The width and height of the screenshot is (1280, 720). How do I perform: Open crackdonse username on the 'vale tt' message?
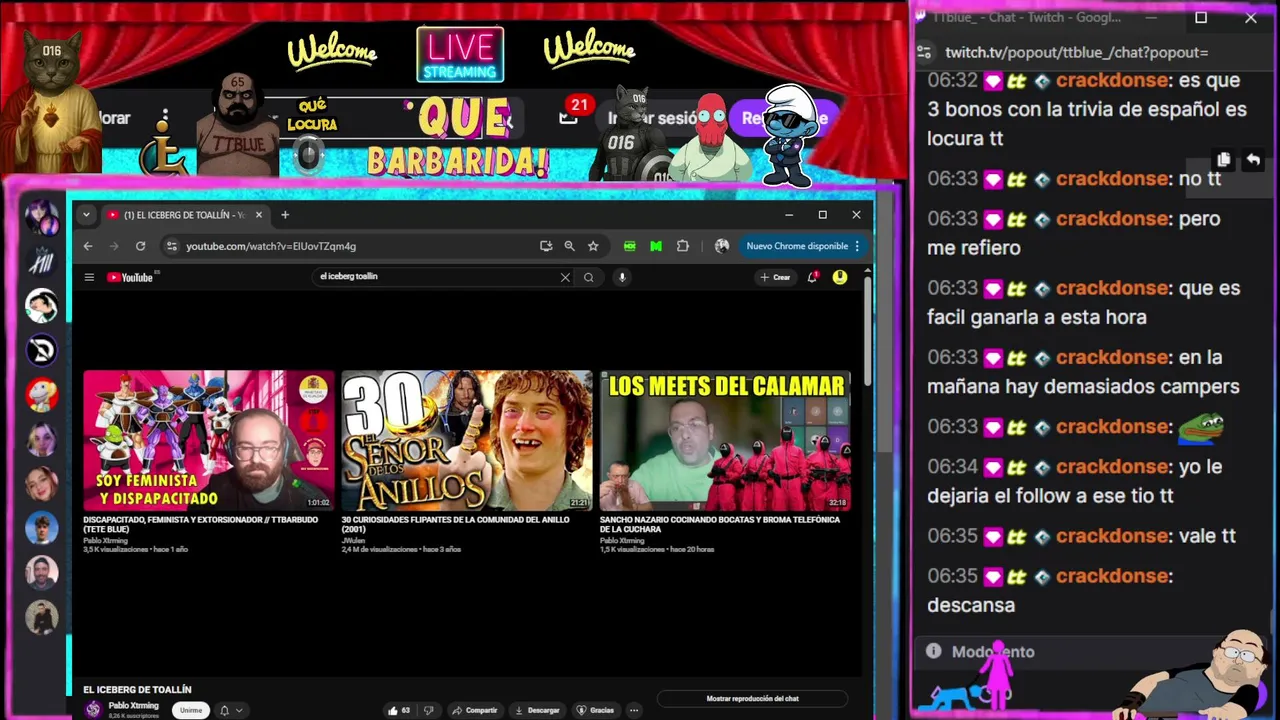pos(1110,536)
